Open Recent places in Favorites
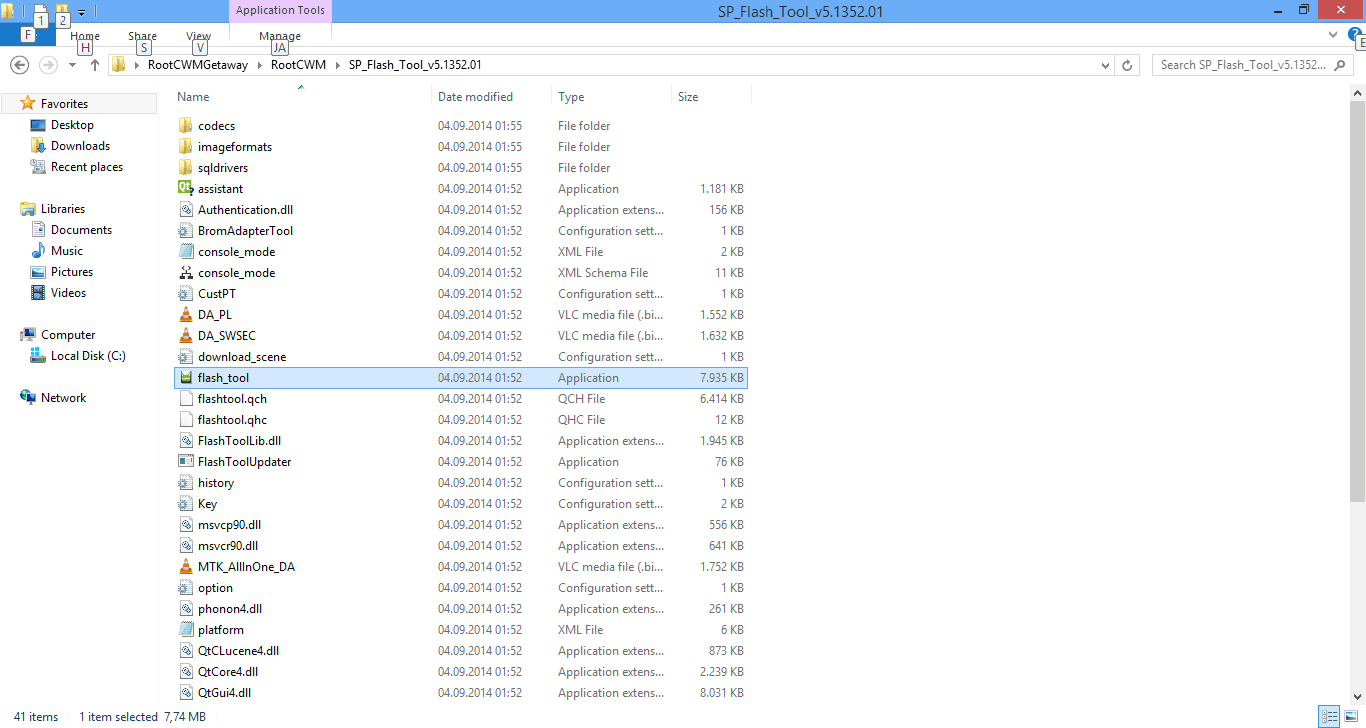1366x728 pixels. pos(87,167)
